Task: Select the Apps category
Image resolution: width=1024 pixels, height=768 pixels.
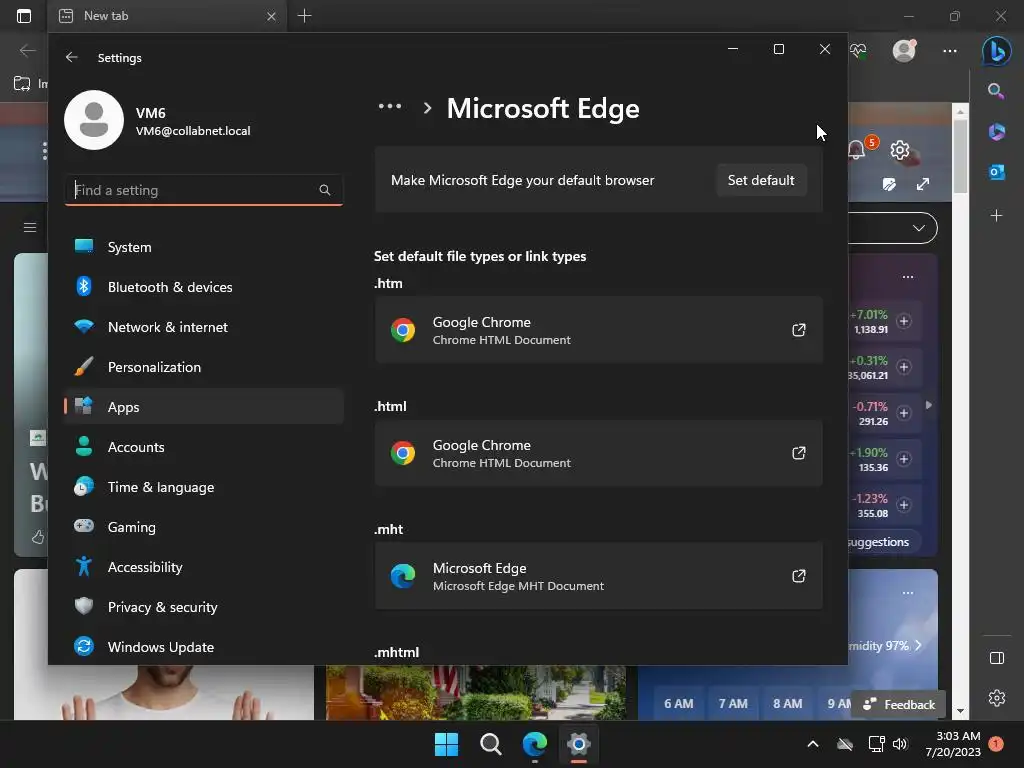Action: pos(204,407)
